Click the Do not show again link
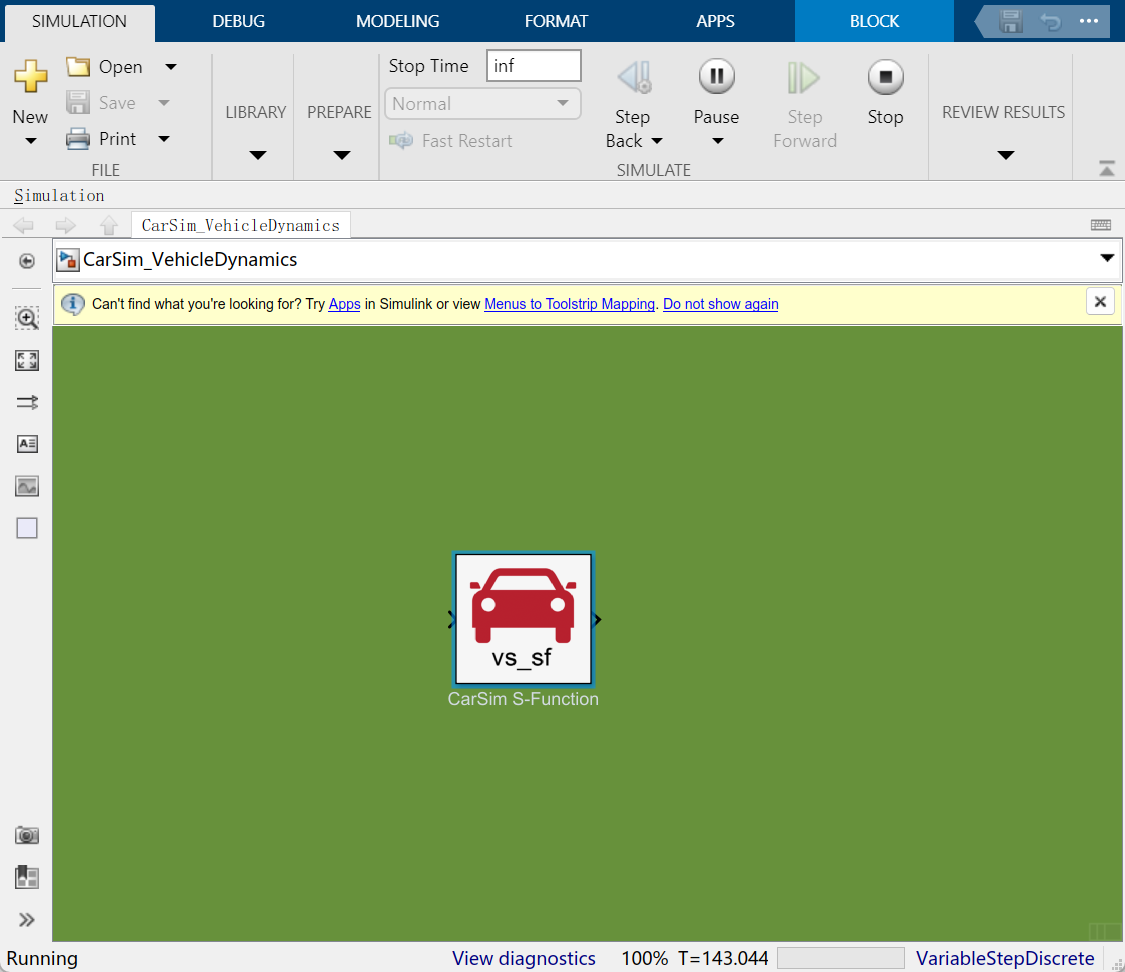The height and width of the screenshot is (972, 1125). (720, 304)
